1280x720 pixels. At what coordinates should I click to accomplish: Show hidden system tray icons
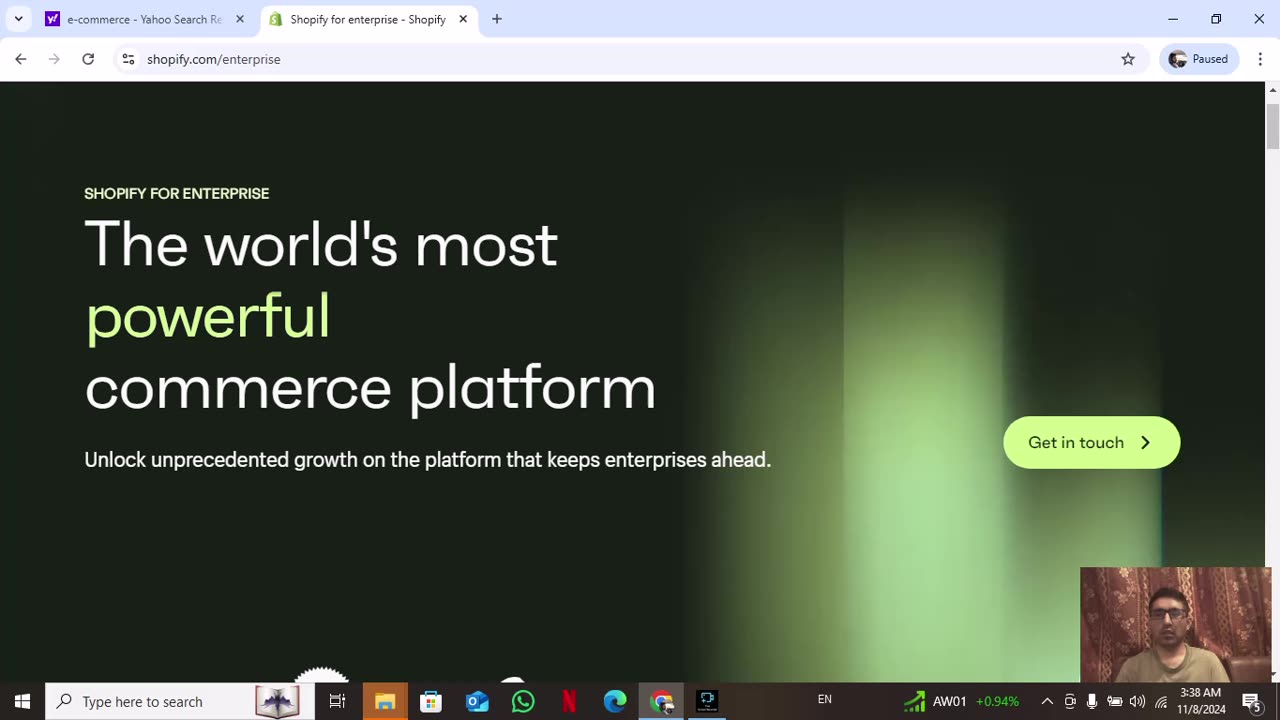coord(1047,701)
